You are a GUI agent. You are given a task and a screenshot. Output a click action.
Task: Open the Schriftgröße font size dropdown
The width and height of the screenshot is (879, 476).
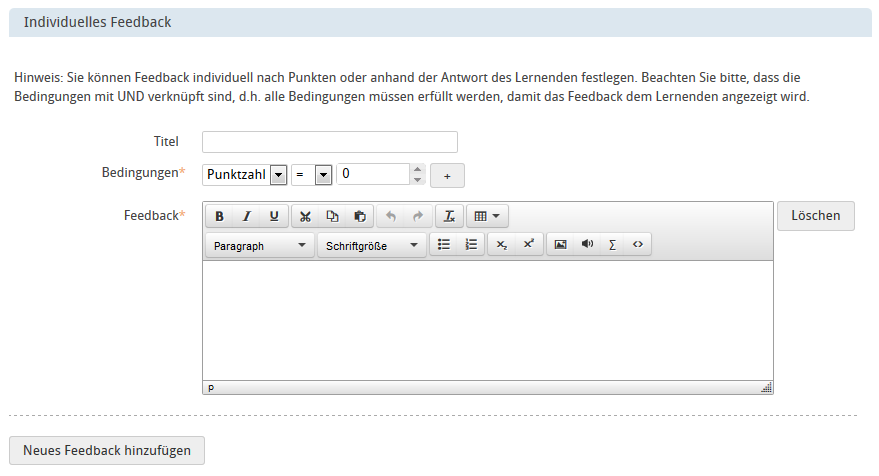(372, 246)
